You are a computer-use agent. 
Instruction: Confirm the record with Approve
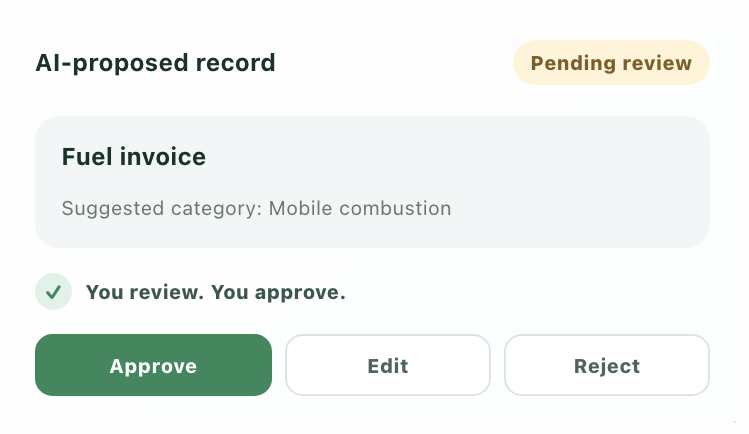point(153,365)
